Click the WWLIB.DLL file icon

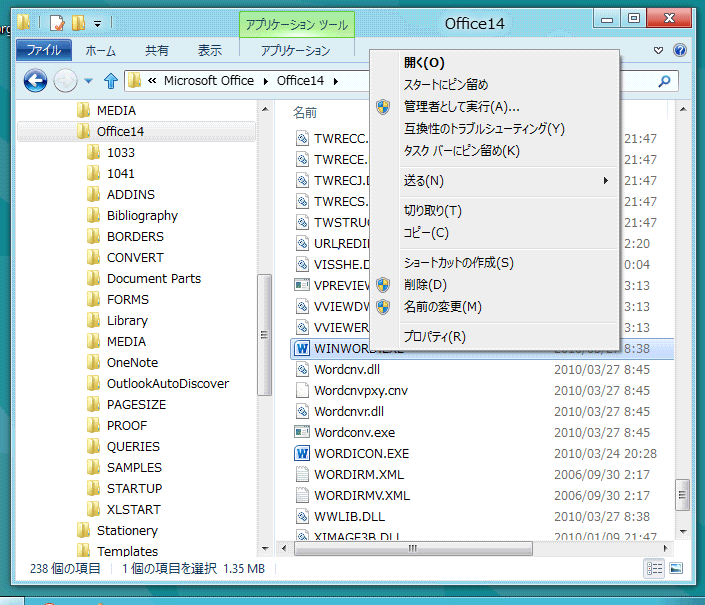pyautogui.click(x=302, y=516)
